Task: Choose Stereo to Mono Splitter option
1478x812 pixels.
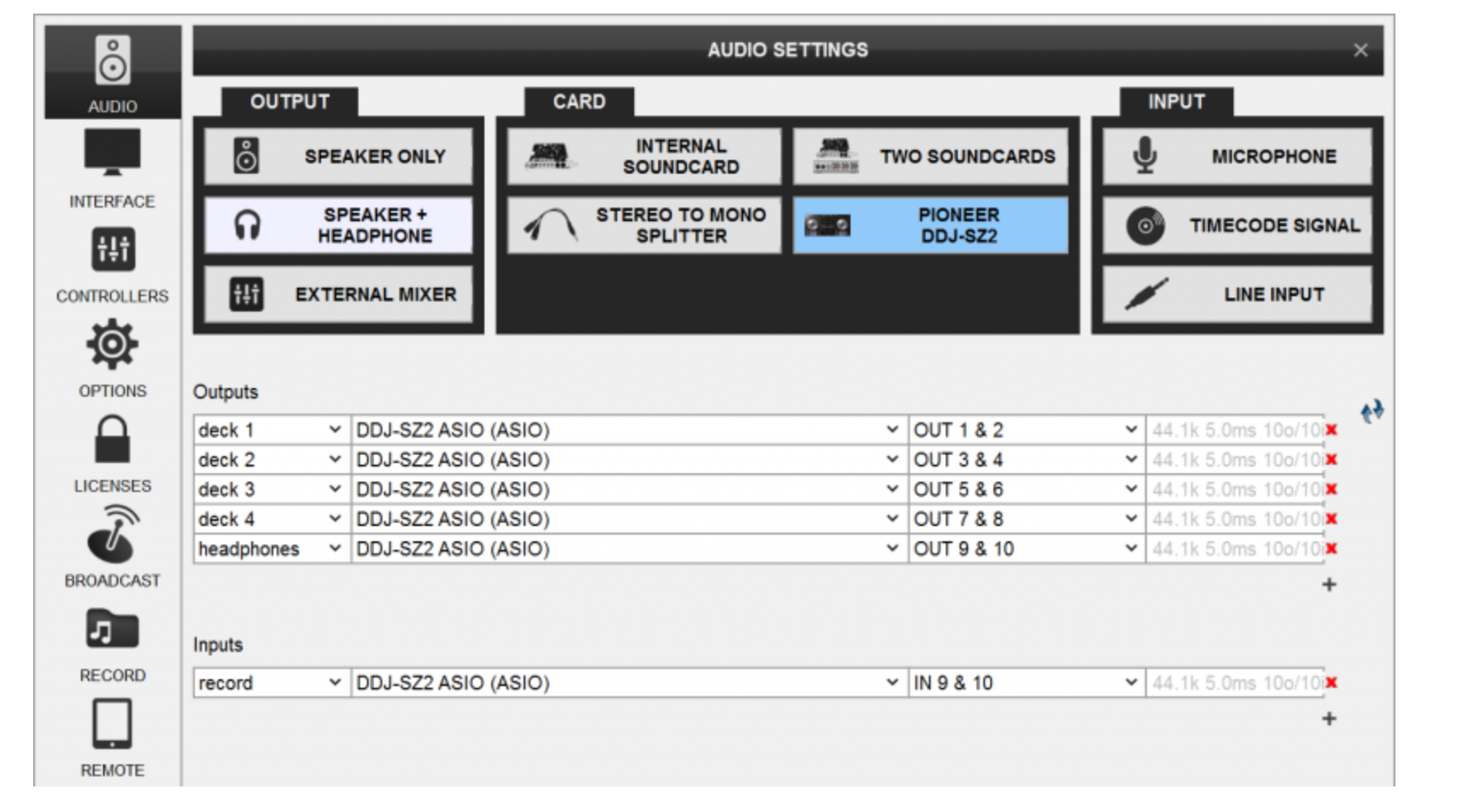Action: (x=644, y=226)
